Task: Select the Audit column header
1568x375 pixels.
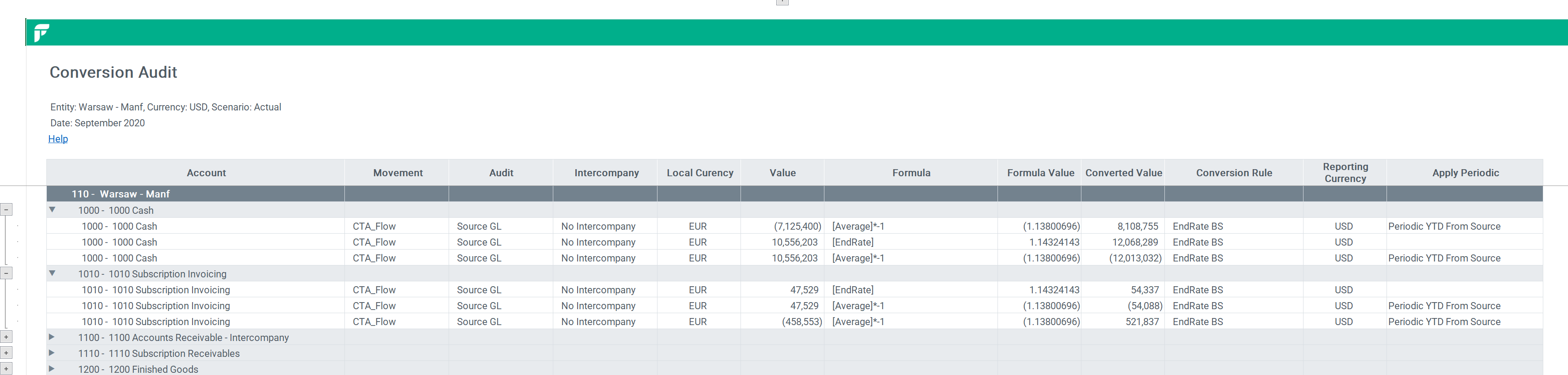Action: pyautogui.click(x=501, y=173)
